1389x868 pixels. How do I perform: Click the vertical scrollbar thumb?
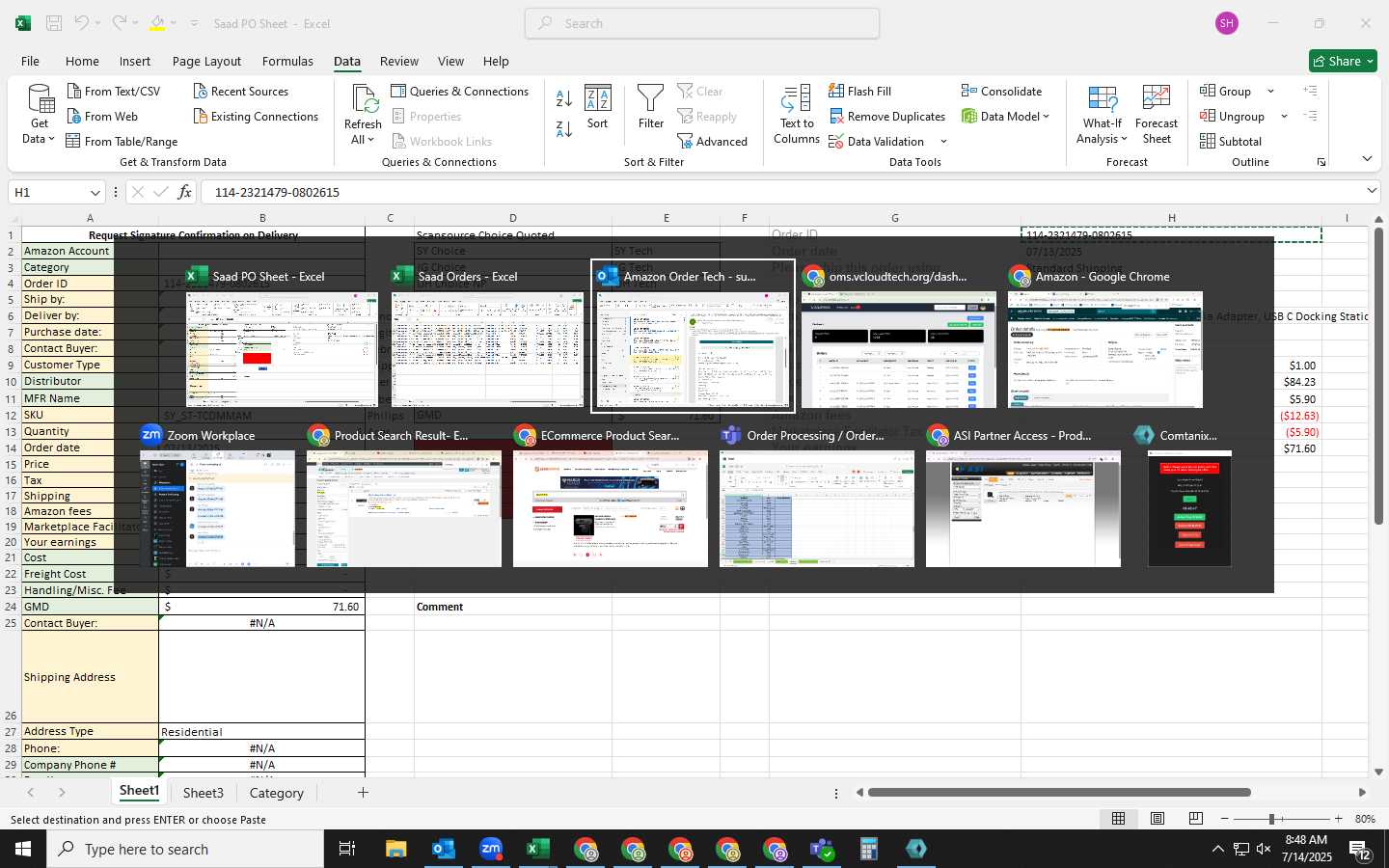tap(1379, 376)
